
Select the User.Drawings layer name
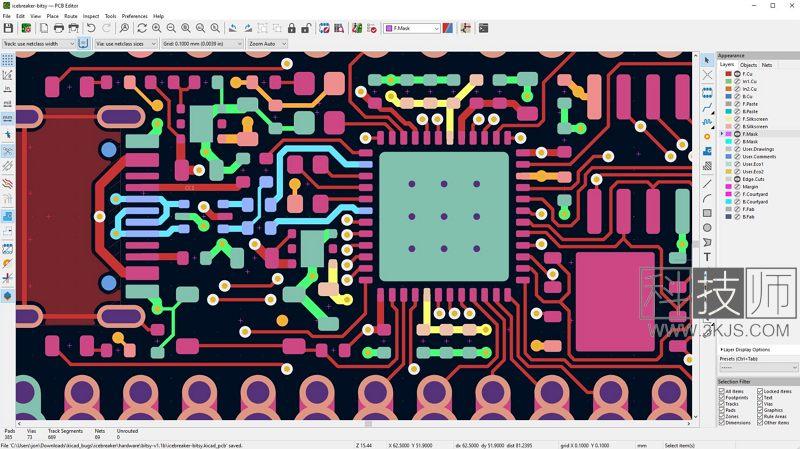click(758, 149)
